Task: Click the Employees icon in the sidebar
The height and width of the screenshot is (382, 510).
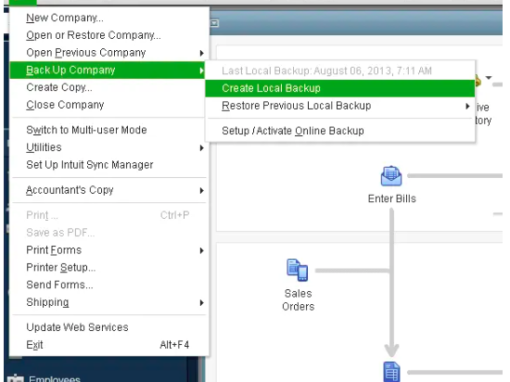Action: [x=15, y=378]
